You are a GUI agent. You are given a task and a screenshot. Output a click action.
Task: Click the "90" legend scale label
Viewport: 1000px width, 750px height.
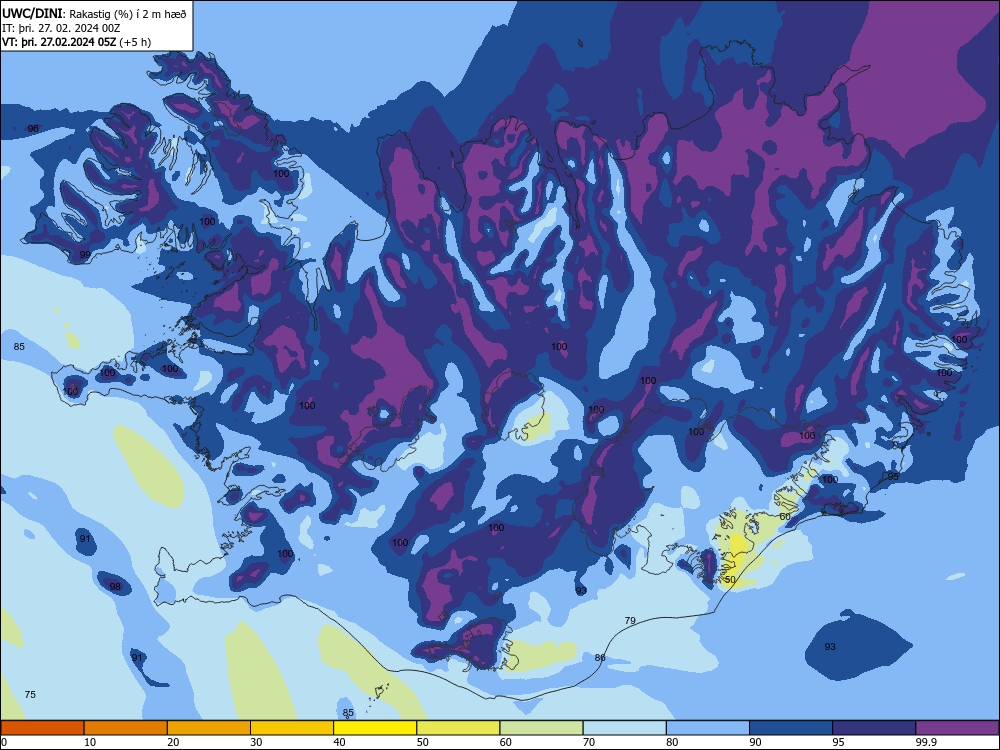[755, 742]
